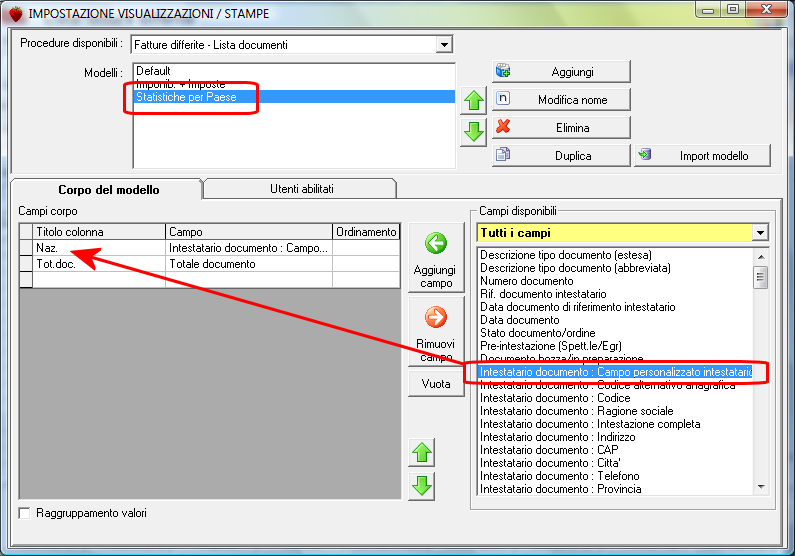The image size is (795, 556).
Task: Click the Ordinamento column header
Action: (366, 232)
